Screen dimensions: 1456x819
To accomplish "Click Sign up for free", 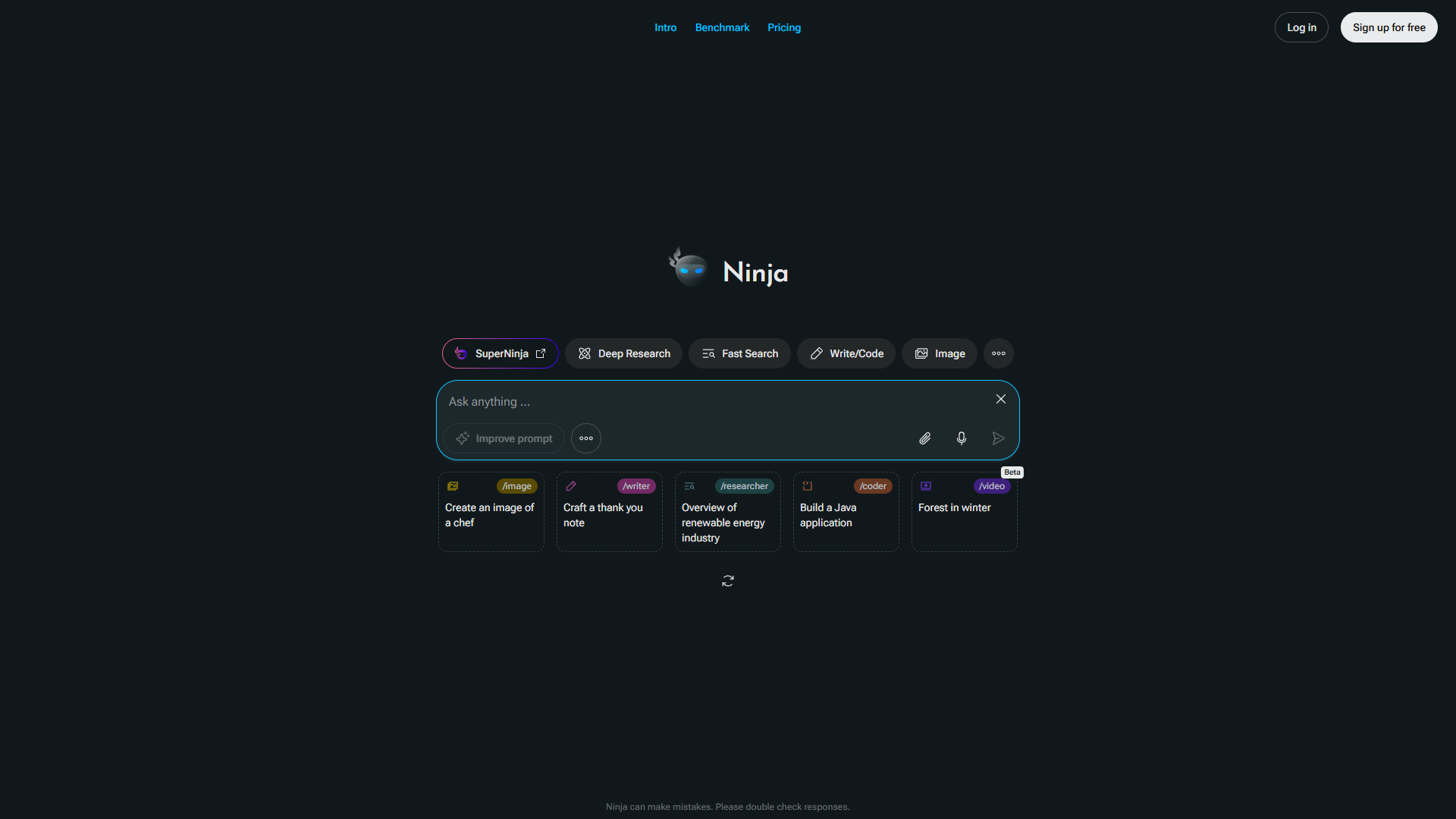I will click(x=1389, y=27).
